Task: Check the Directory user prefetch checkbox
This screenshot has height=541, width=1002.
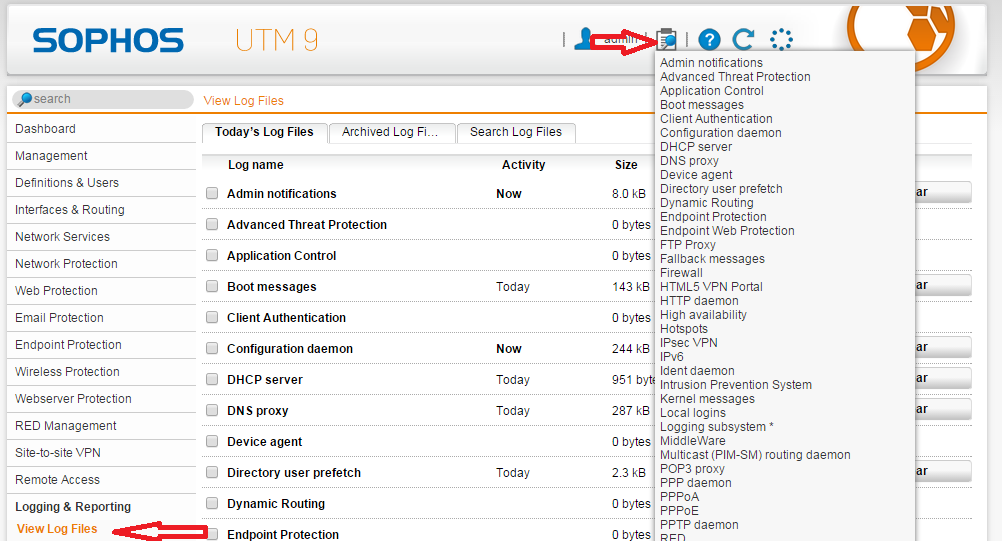Action: pyautogui.click(x=212, y=473)
